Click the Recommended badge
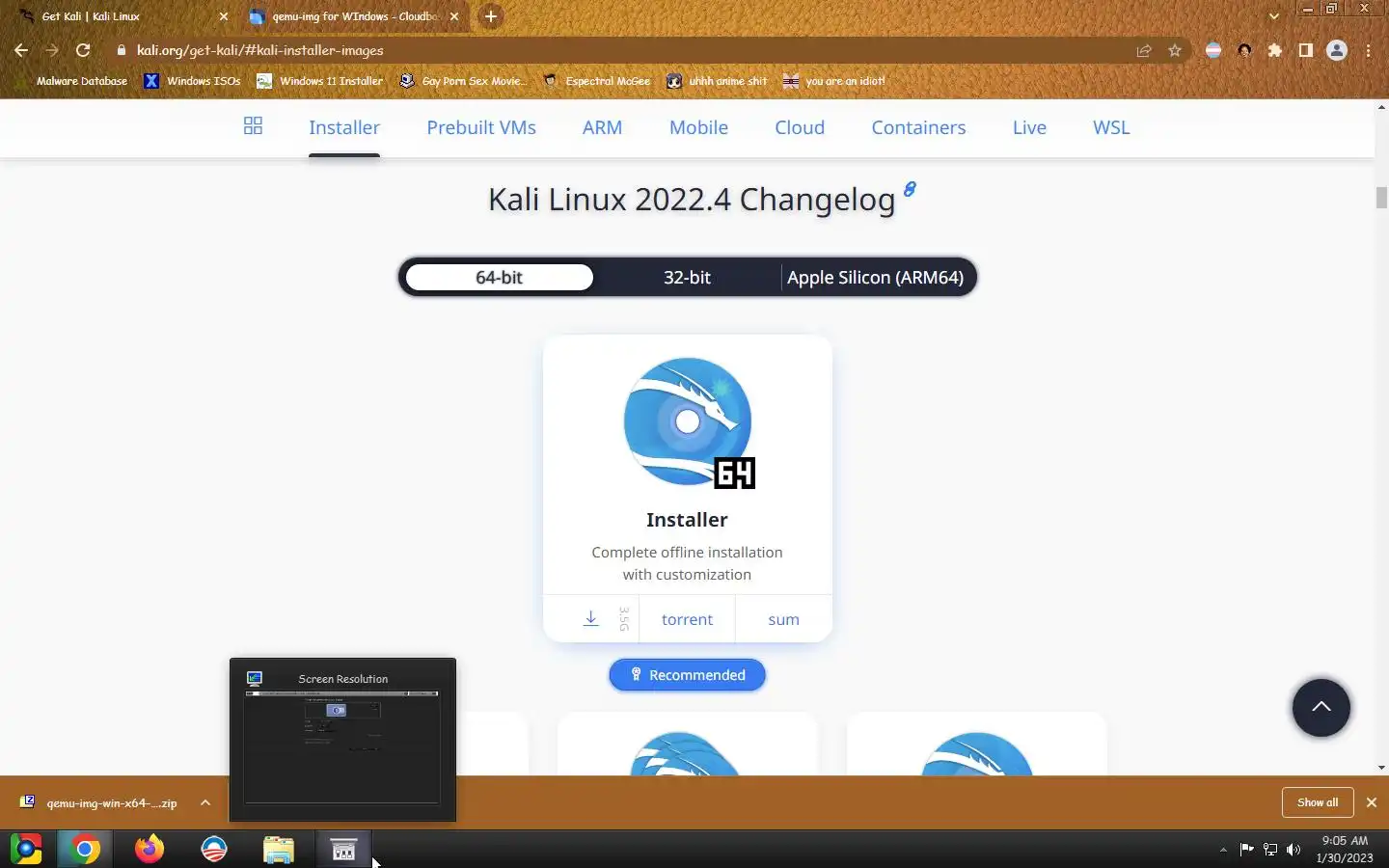 [x=687, y=675]
